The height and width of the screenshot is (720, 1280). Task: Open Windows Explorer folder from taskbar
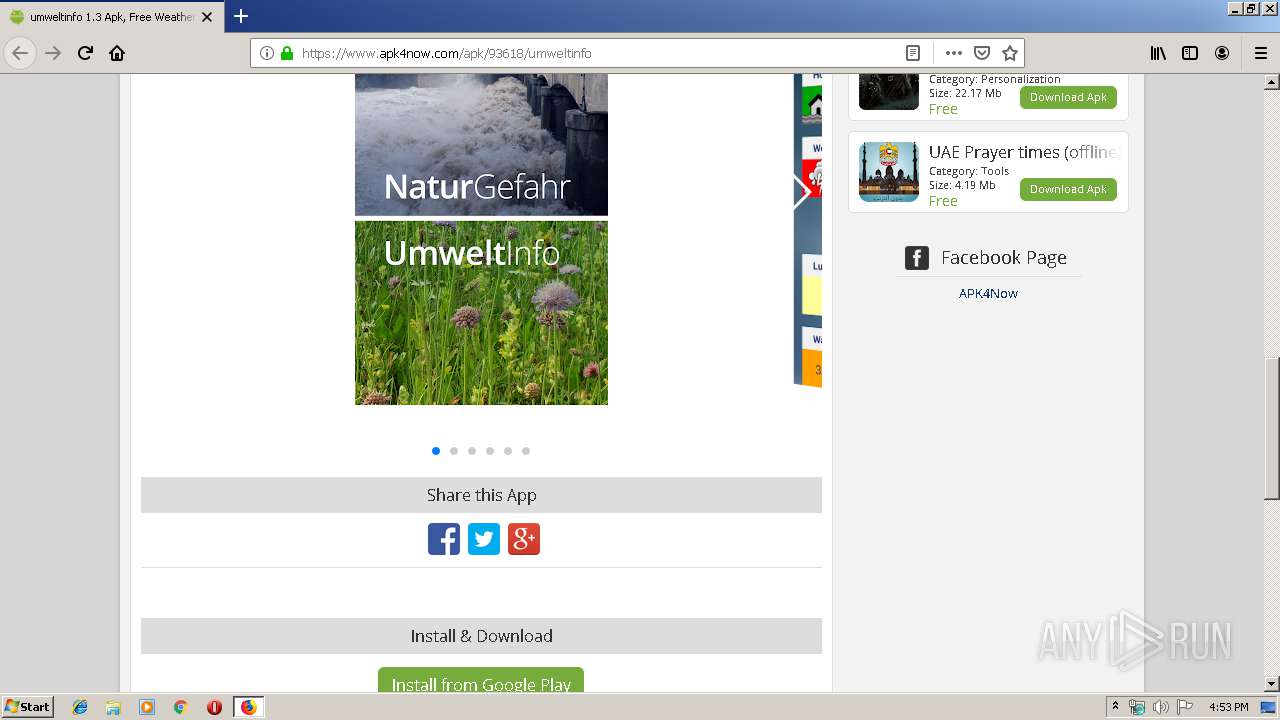pos(113,707)
